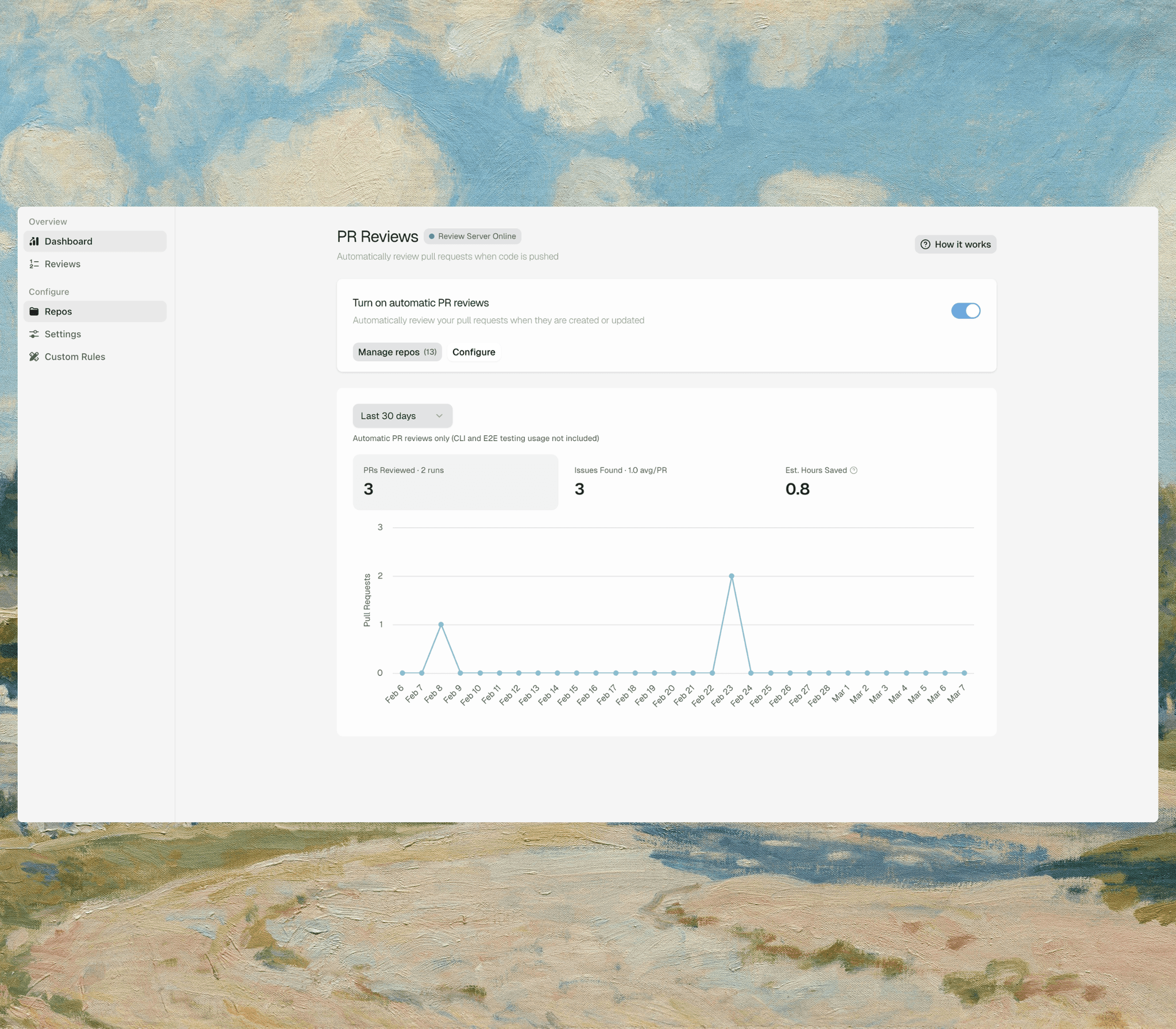Click the Reviews list icon in sidebar
This screenshot has width=1176, height=1029.
coord(34,264)
